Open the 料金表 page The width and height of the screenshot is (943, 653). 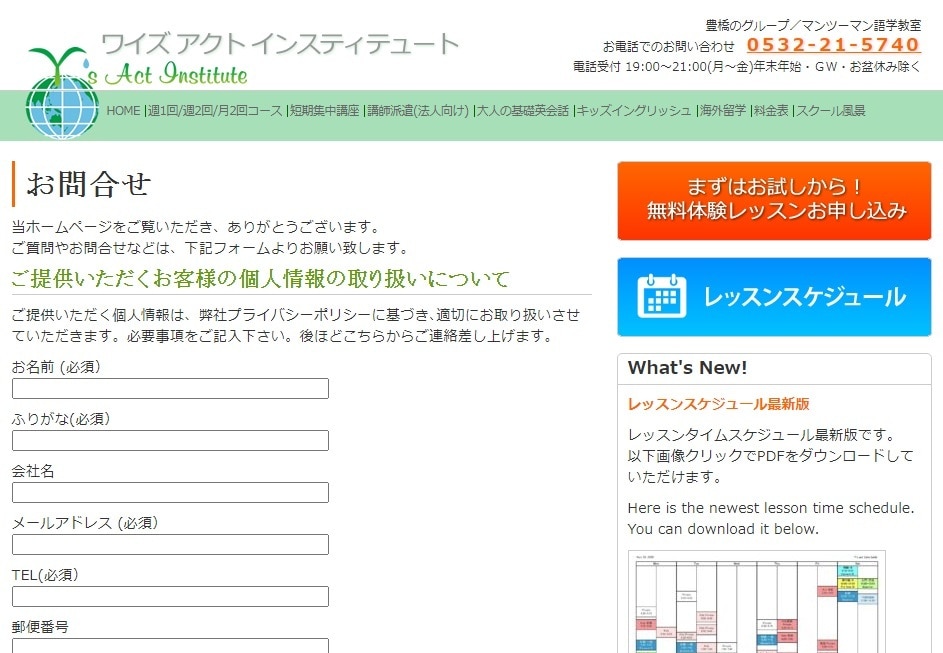(x=771, y=111)
